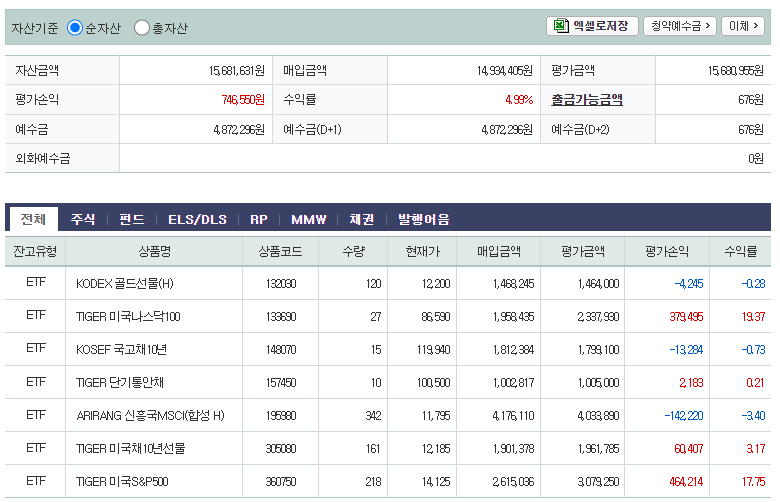The height and width of the screenshot is (502, 780).
Task: Click product code 305080
Action: 281,449
